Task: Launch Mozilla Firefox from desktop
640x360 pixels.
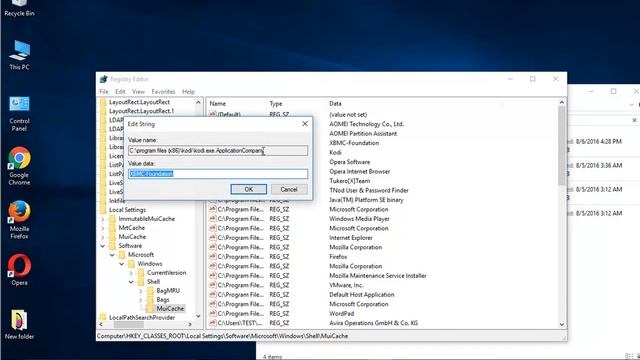Action: [x=19, y=220]
